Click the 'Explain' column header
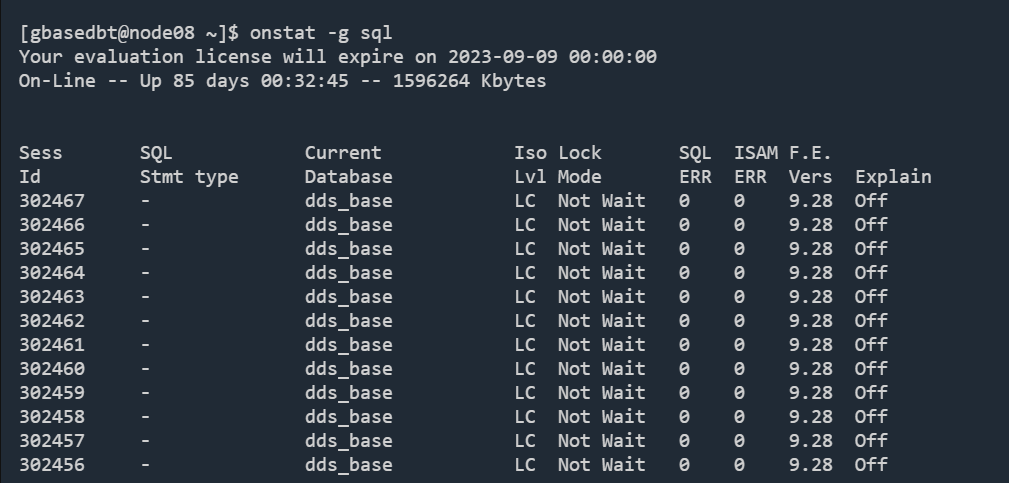 tap(893, 177)
